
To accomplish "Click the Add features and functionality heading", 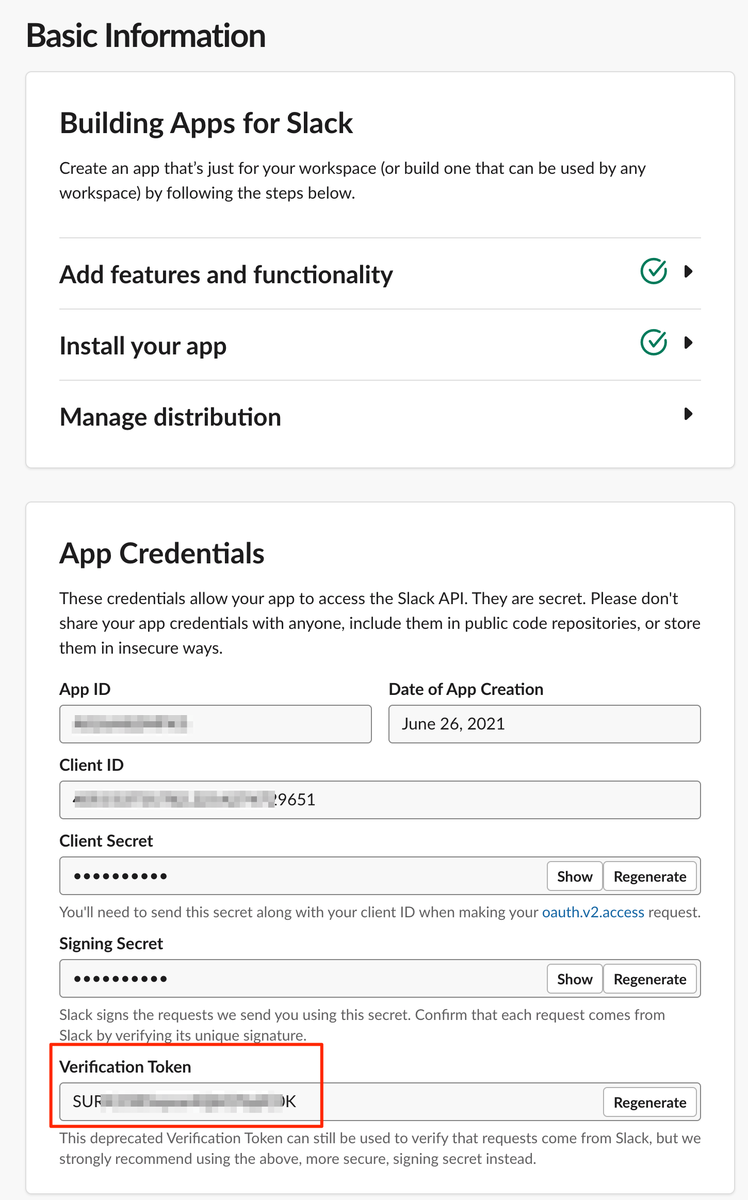I will tap(226, 274).
